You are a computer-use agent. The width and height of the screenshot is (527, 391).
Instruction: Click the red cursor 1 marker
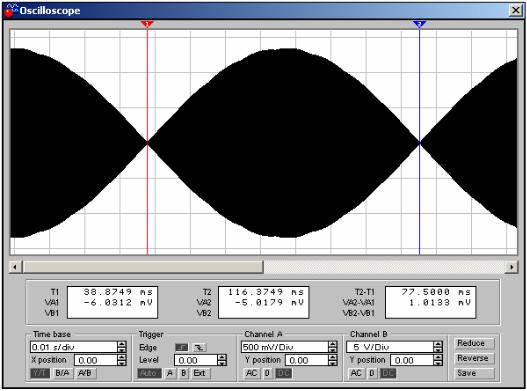tap(147, 24)
